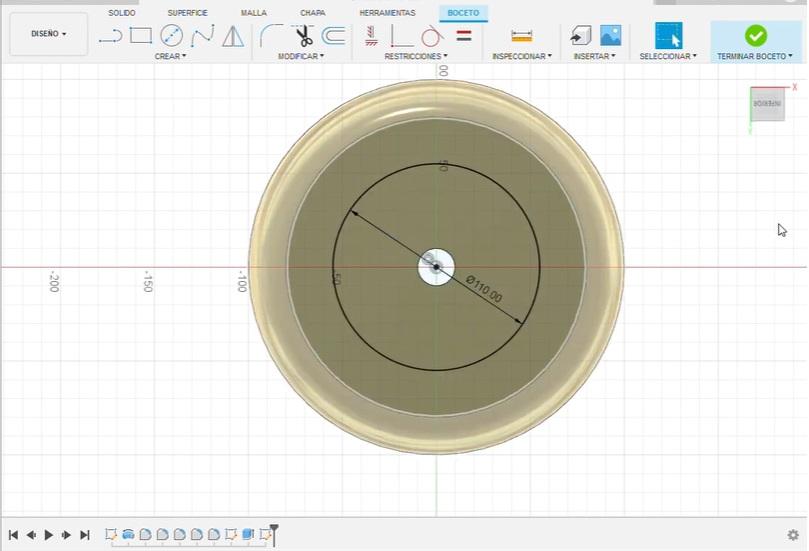The image size is (809, 551).
Task: Select the Trim scissors tool
Action: tap(303, 36)
